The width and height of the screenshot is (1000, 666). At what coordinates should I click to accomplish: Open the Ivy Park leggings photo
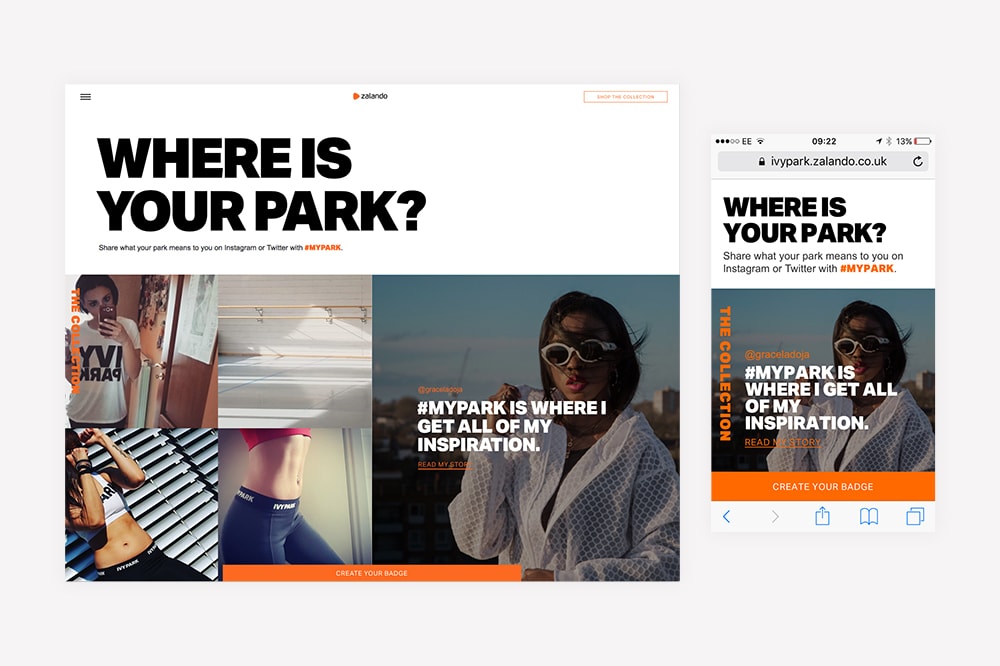pos(295,496)
